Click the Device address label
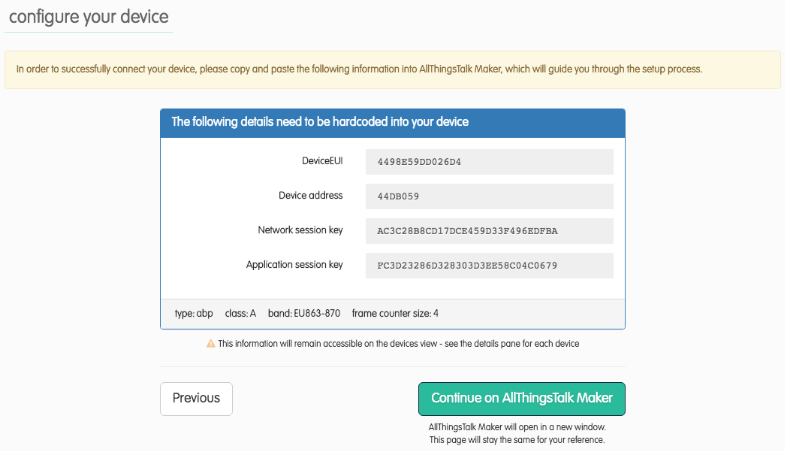The width and height of the screenshot is (785, 451). click(x=310, y=195)
